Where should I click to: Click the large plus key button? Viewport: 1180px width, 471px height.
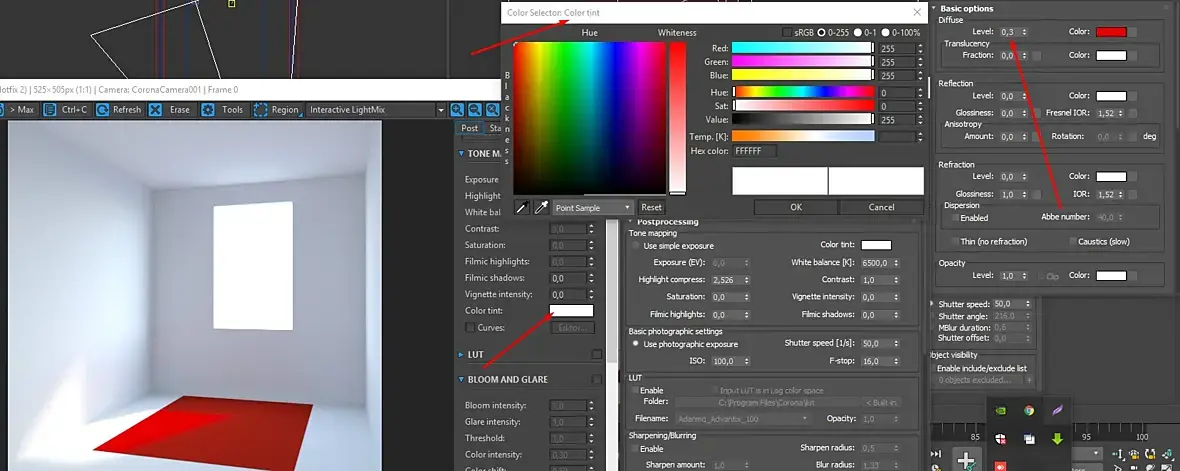tap(966, 460)
